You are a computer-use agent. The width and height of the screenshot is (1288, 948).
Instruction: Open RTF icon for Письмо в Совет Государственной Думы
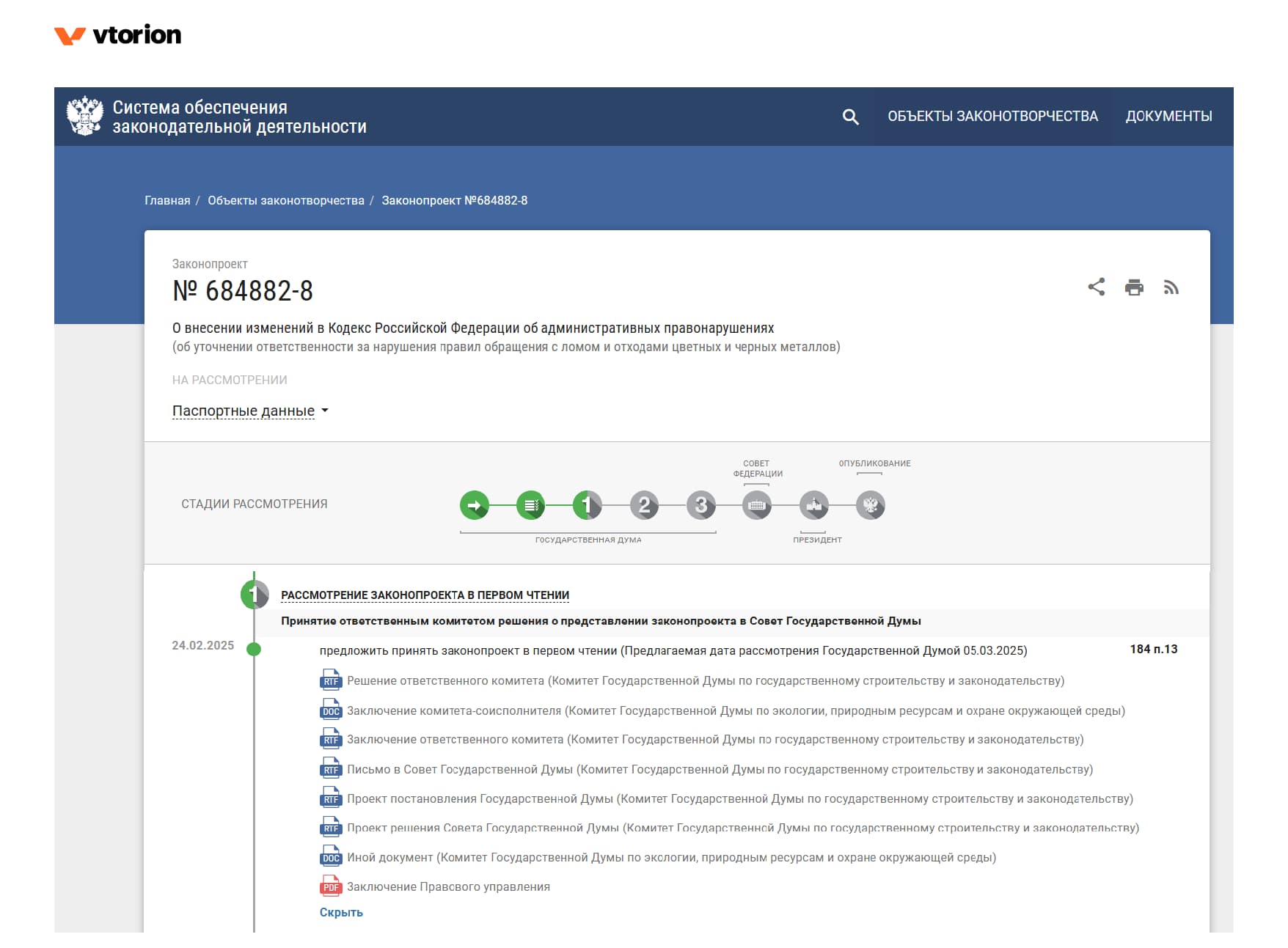tap(331, 768)
